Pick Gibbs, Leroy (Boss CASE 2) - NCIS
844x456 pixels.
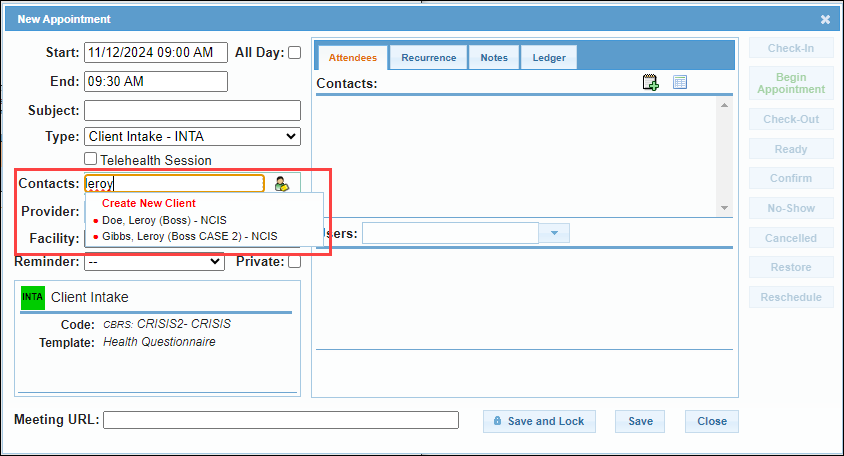pos(189,236)
